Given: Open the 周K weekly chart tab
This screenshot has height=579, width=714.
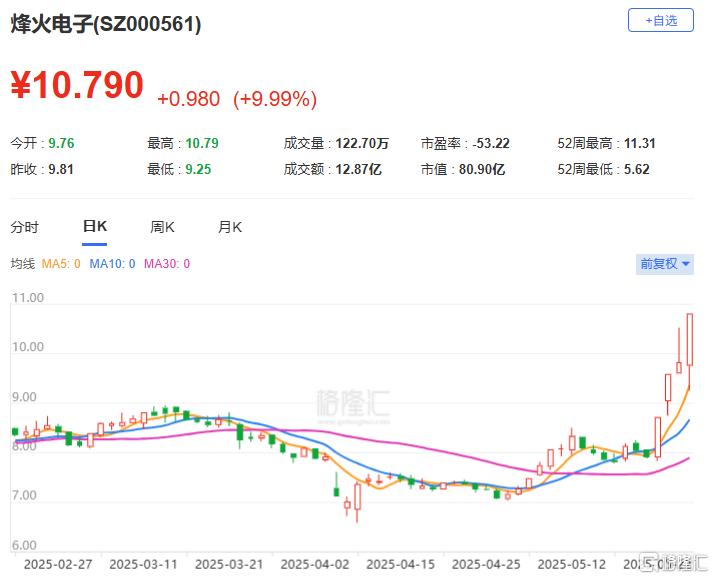Looking at the screenshot, I should pos(162,227).
